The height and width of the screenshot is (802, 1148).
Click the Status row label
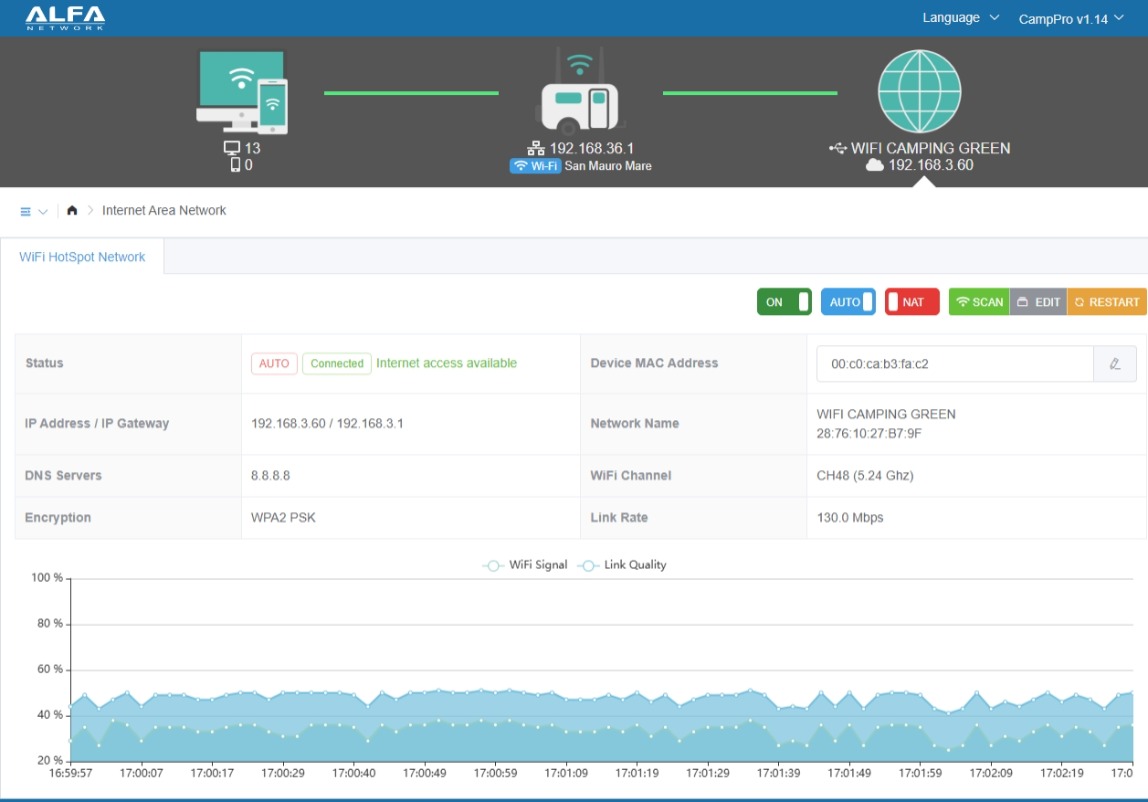44,363
